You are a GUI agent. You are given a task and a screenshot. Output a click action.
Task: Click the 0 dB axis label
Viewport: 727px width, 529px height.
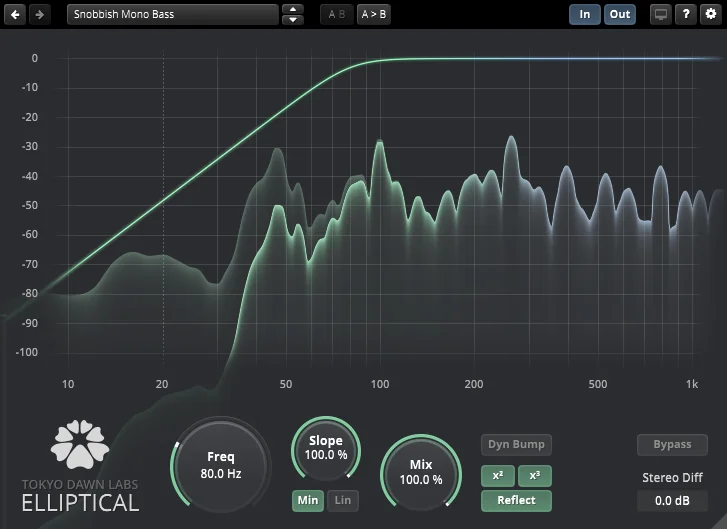point(34,58)
